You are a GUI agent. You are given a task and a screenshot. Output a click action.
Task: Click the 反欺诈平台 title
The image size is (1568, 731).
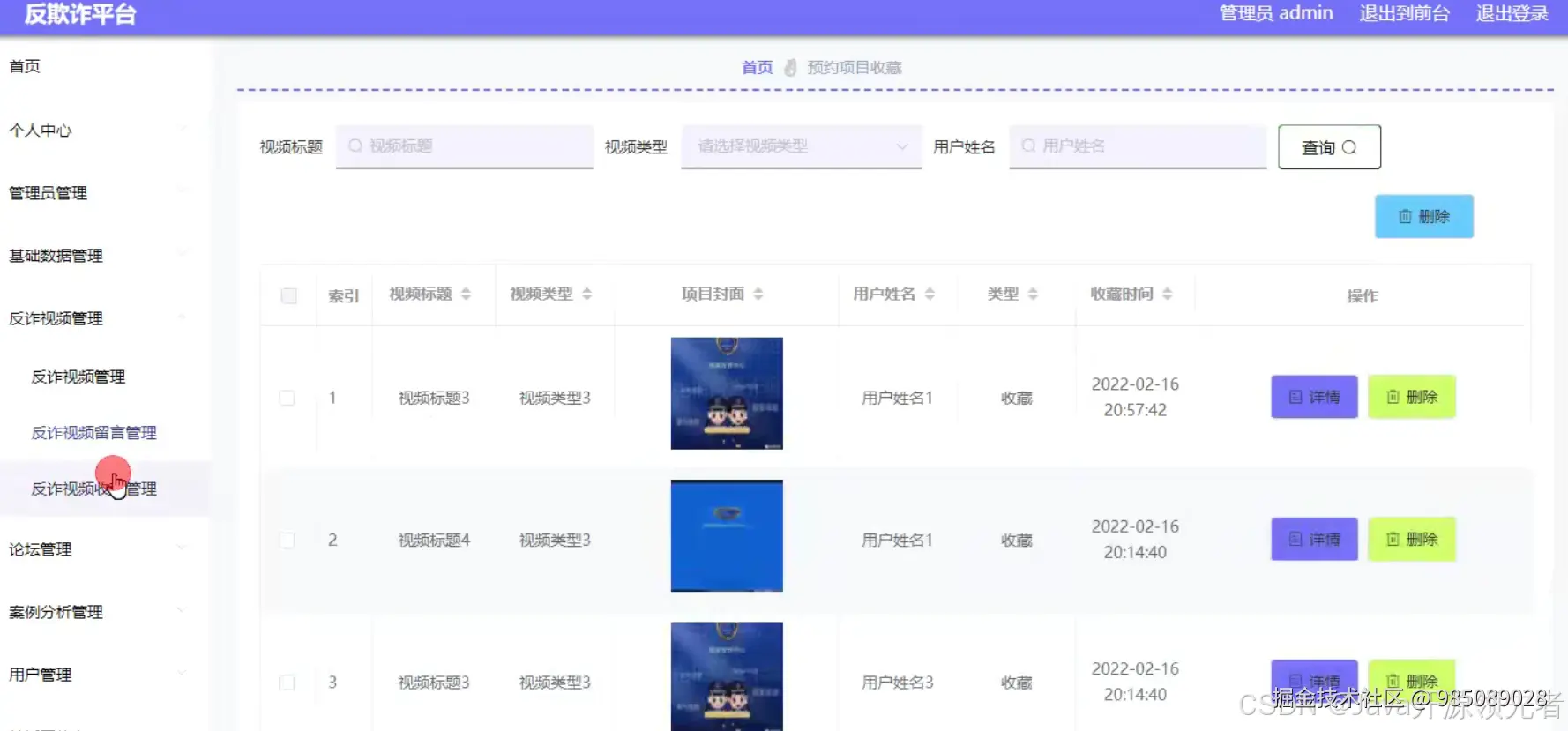point(80,14)
